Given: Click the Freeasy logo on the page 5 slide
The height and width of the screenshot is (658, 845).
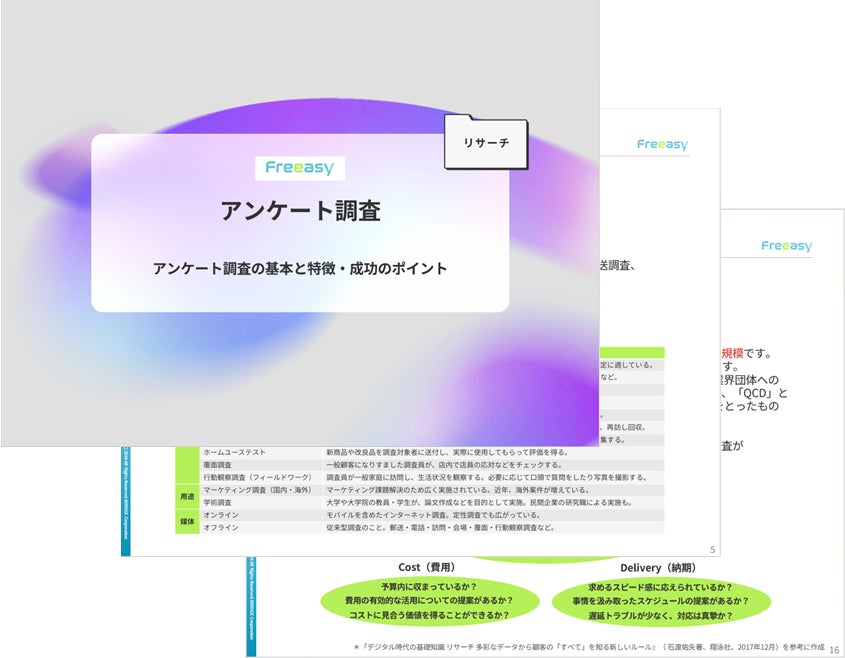Looking at the screenshot, I should (x=662, y=144).
